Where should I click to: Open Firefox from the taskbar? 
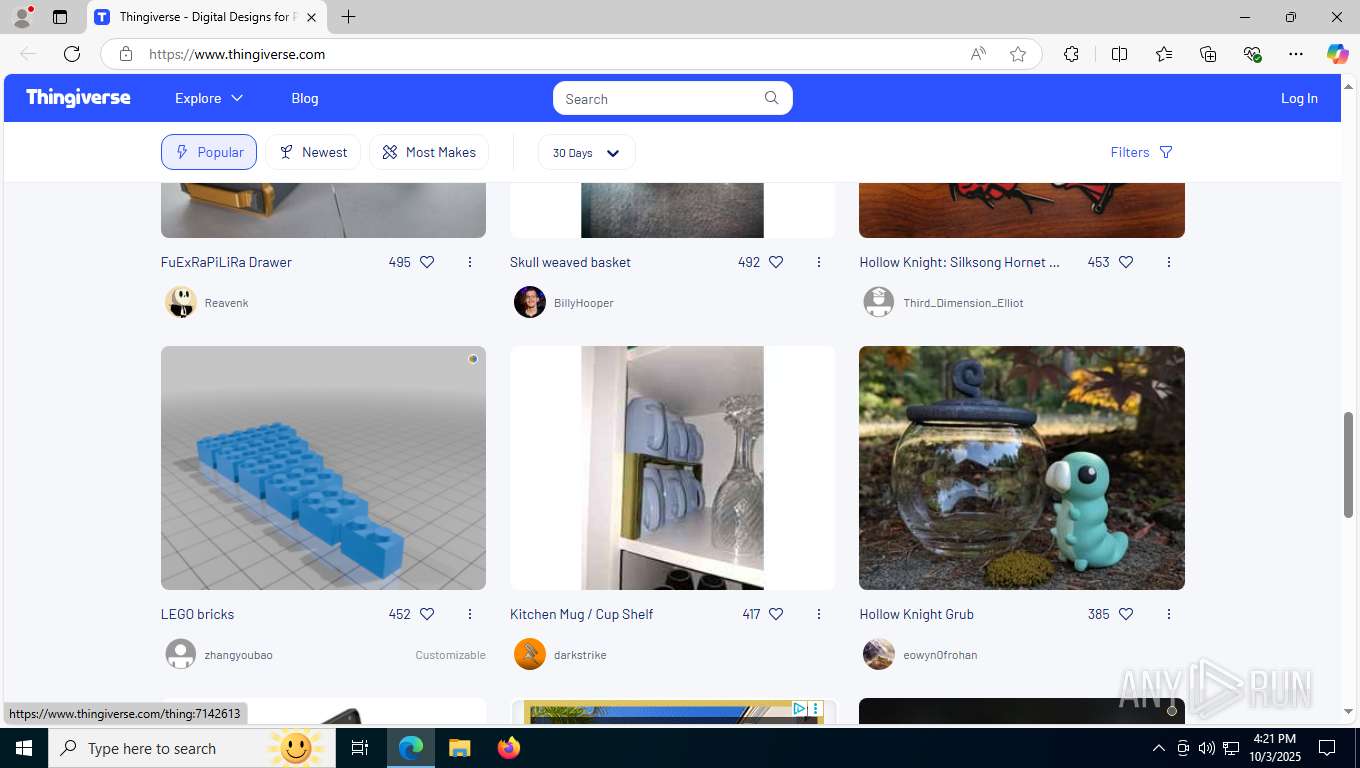click(x=509, y=748)
